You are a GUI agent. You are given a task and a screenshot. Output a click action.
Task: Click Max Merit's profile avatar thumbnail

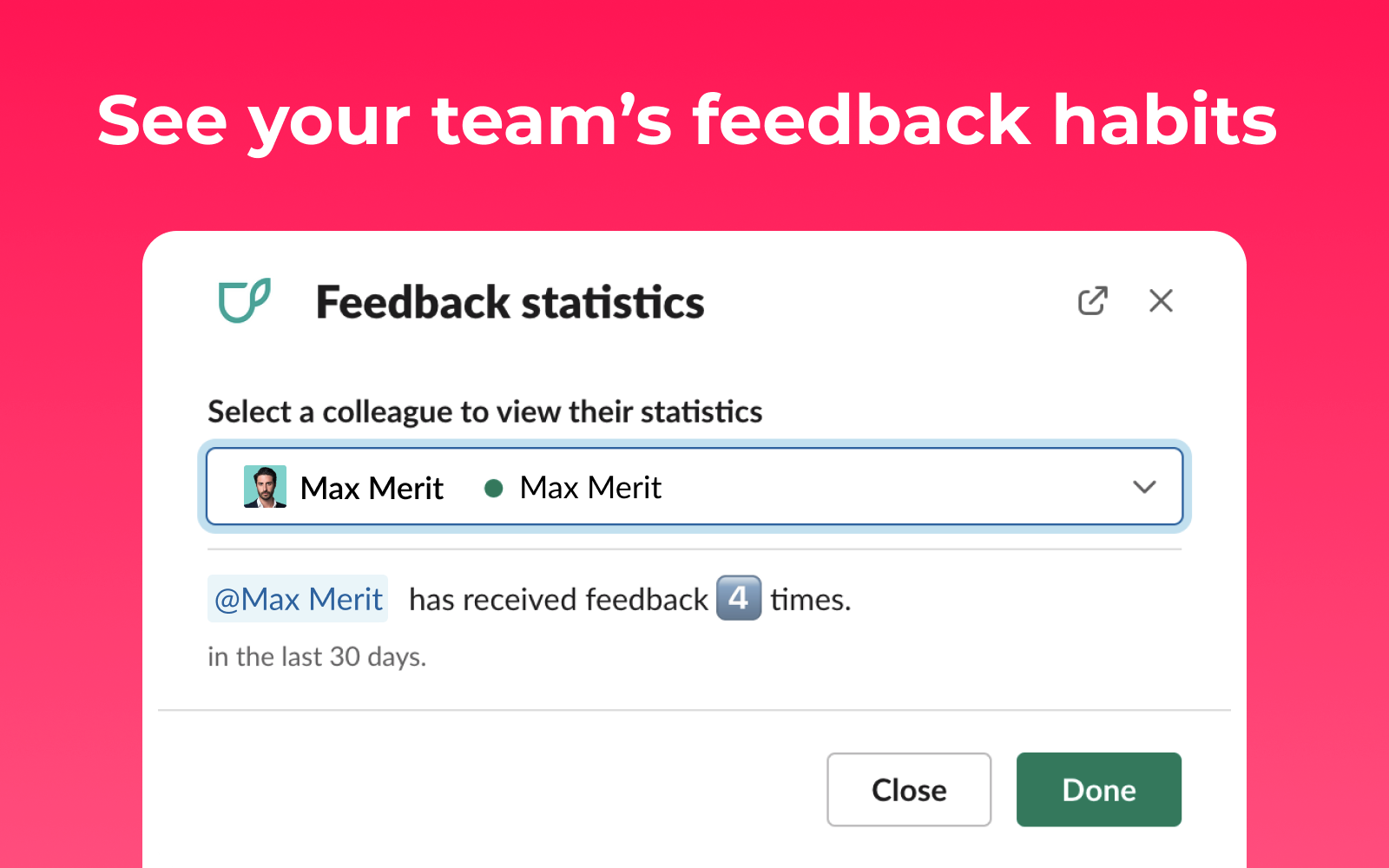pyautogui.click(x=266, y=486)
